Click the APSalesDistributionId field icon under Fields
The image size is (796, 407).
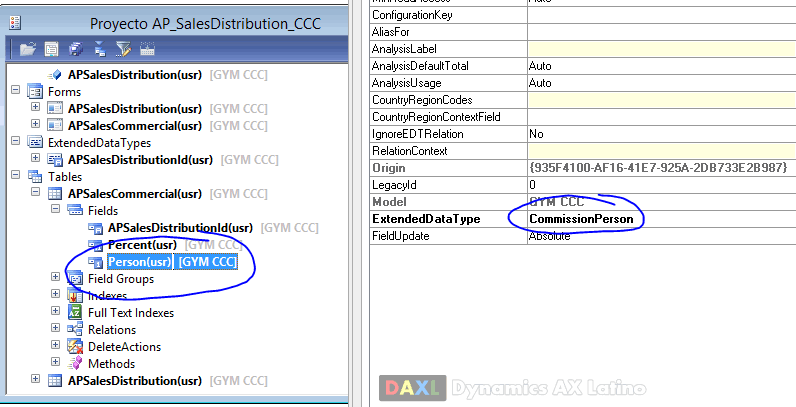95,228
